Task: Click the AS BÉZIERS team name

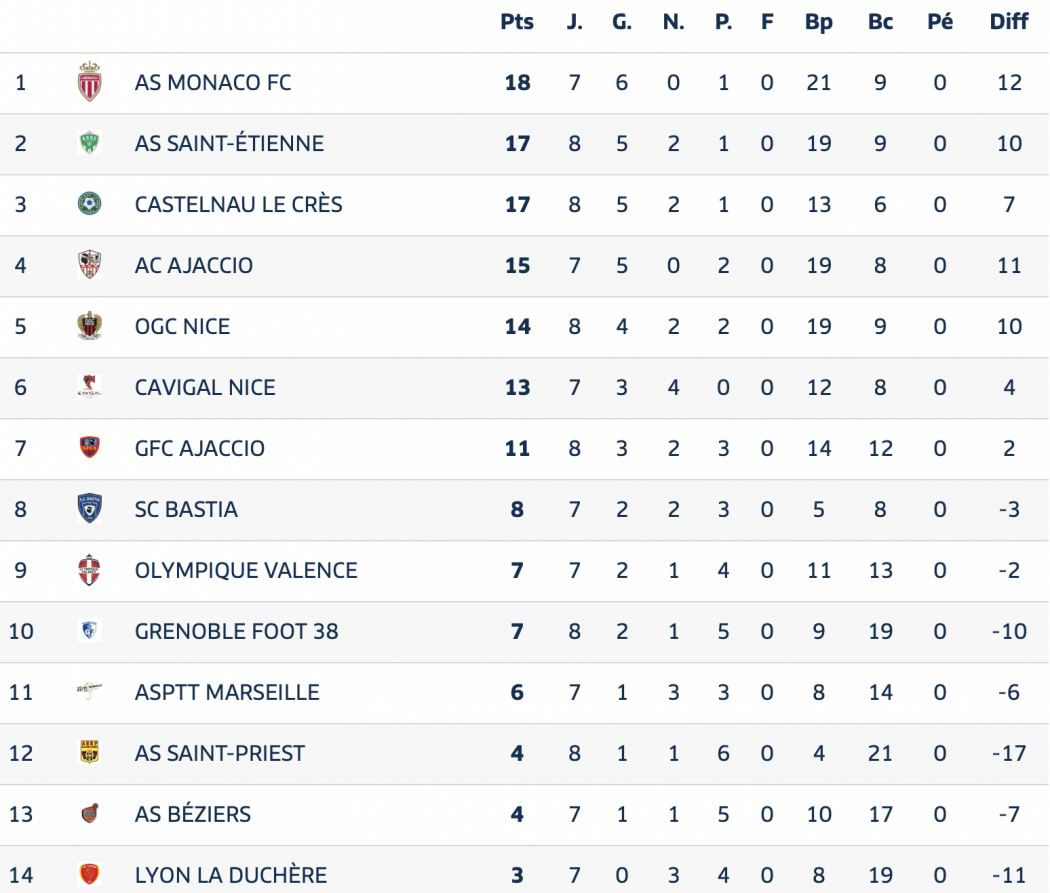Action: coord(193,814)
